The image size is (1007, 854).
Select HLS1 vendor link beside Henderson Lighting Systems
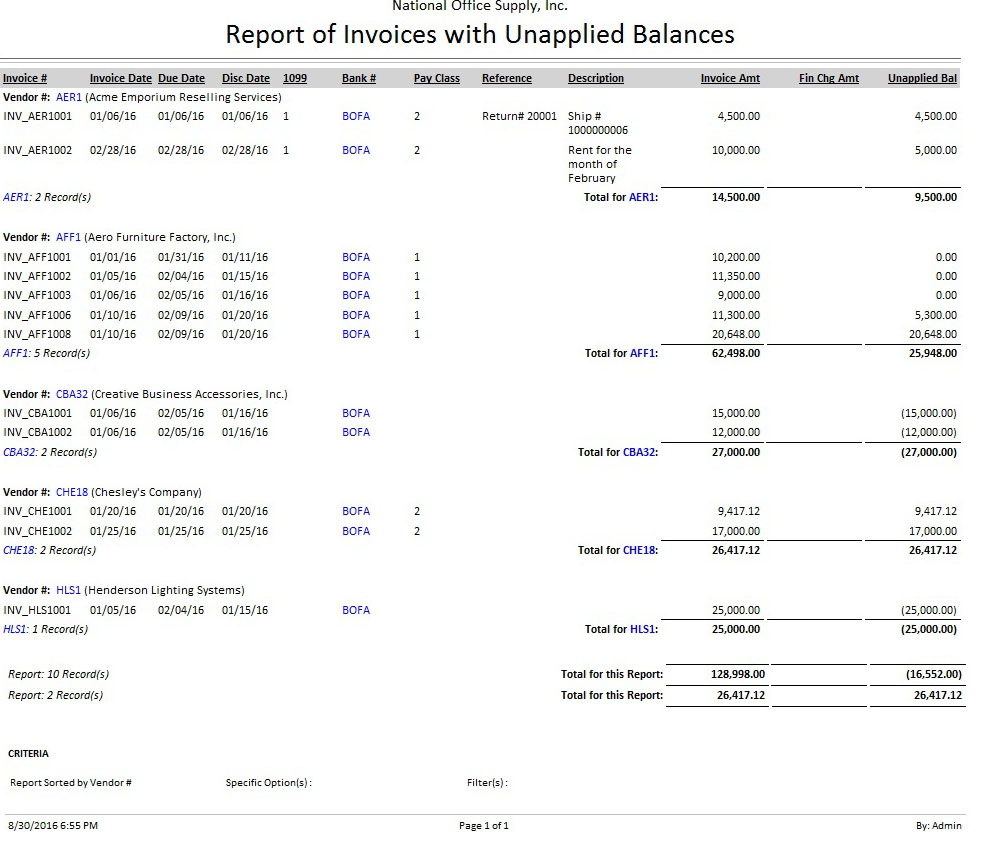tap(69, 590)
